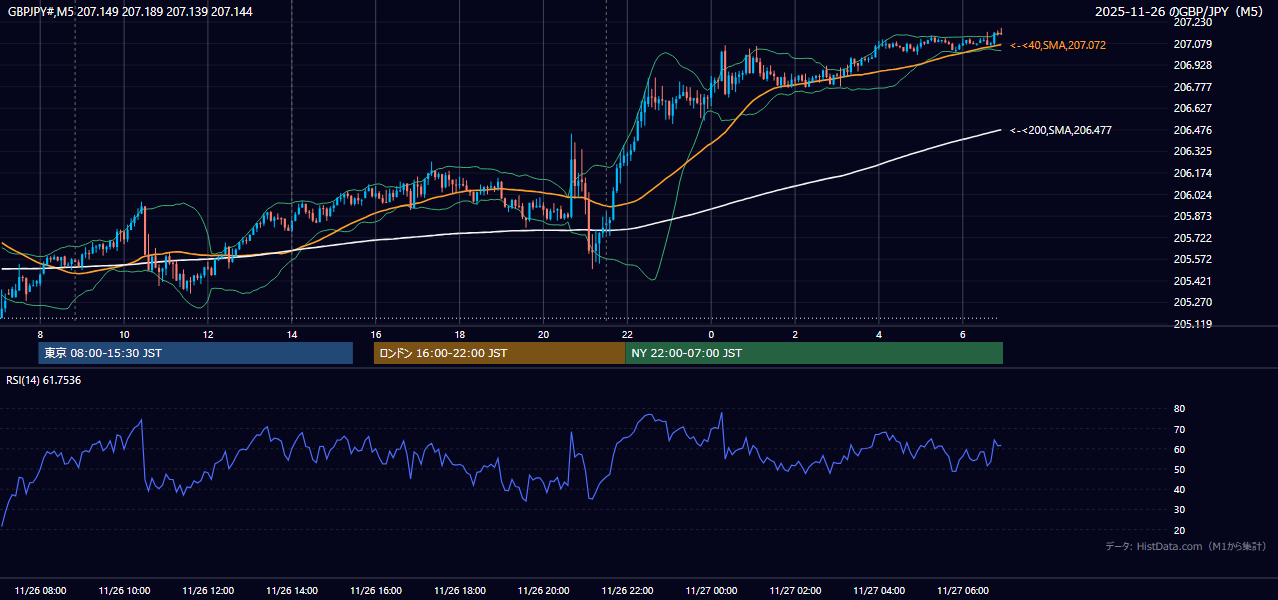
Task: Click price axis value 206.476
Action: (1192, 130)
